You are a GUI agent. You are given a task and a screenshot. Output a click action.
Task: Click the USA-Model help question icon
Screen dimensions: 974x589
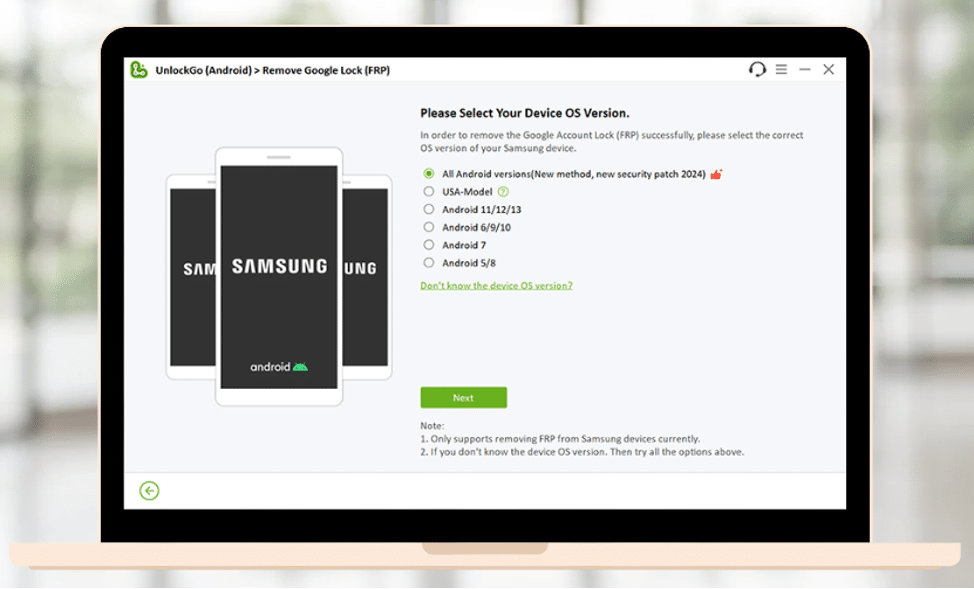click(x=503, y=192)
